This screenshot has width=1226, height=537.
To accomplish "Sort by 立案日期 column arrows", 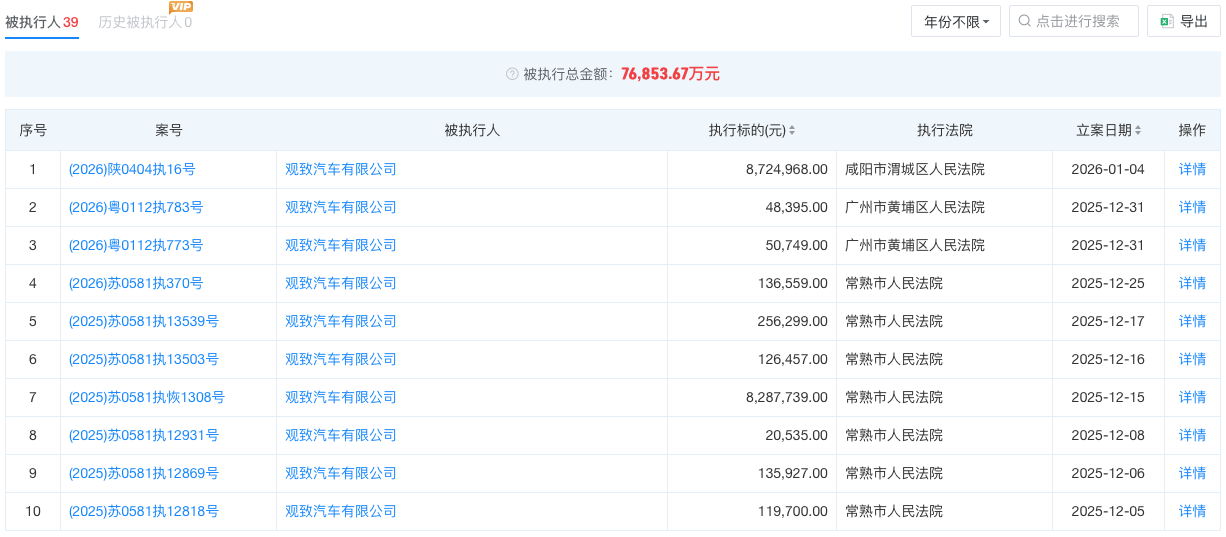I will [x=1138, y=131].
